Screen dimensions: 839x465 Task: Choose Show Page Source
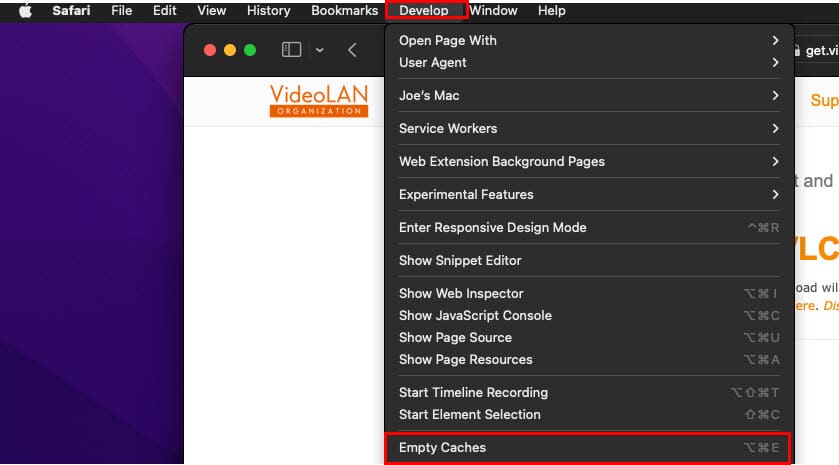coord(589,338)
